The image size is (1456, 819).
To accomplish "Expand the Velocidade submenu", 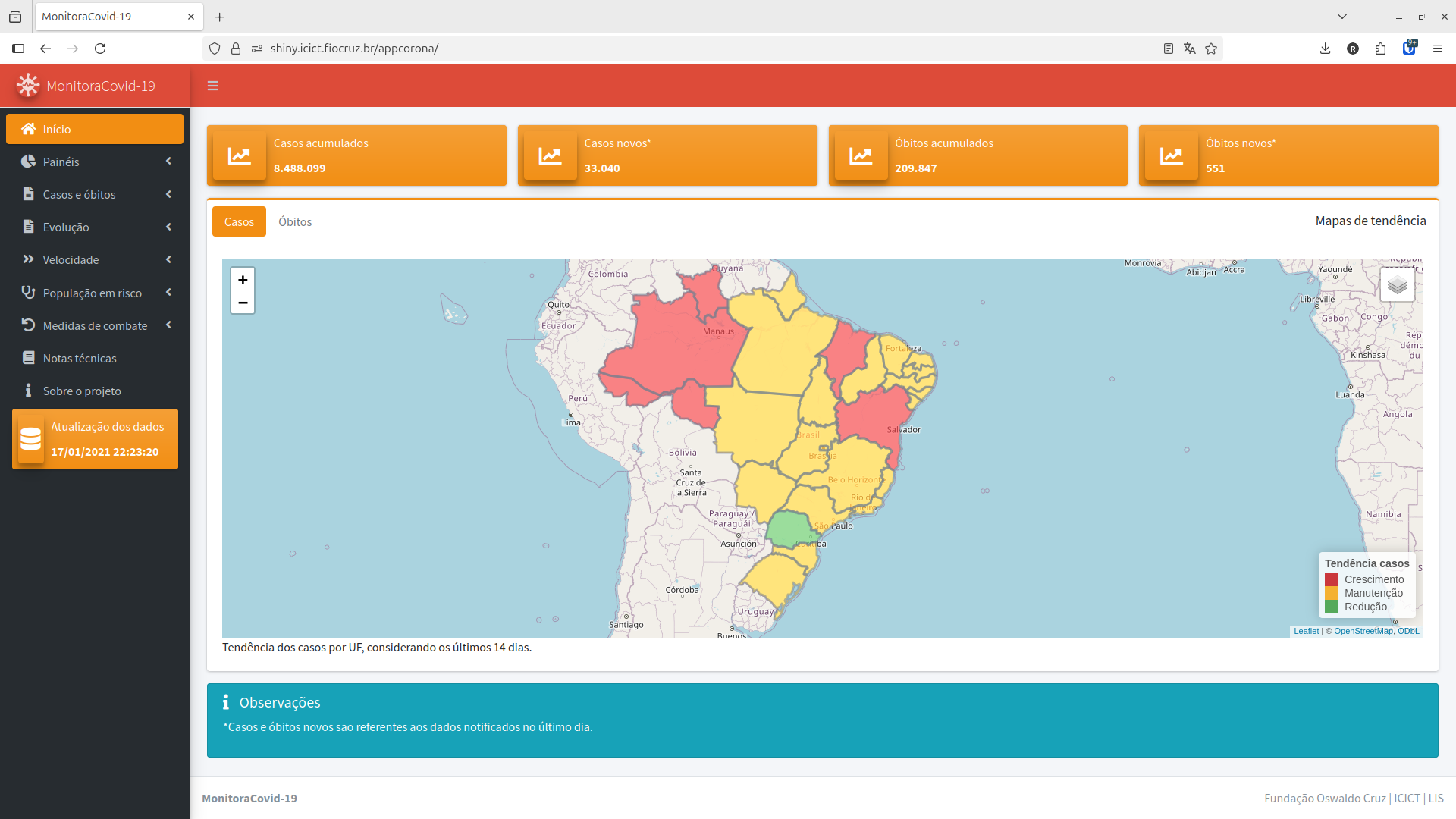I will 95,259.
